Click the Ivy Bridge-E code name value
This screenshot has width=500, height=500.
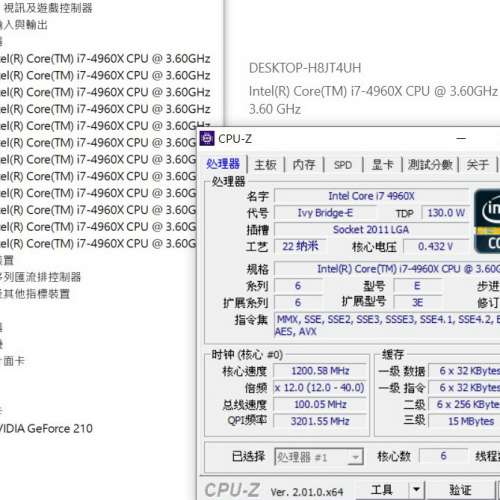(x=325, y=213)
